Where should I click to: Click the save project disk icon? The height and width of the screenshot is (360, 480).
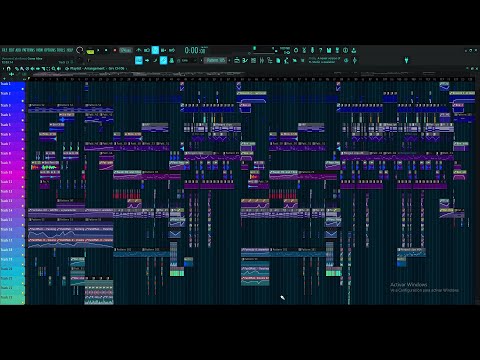pyautogui.click(x=329, y=50)
